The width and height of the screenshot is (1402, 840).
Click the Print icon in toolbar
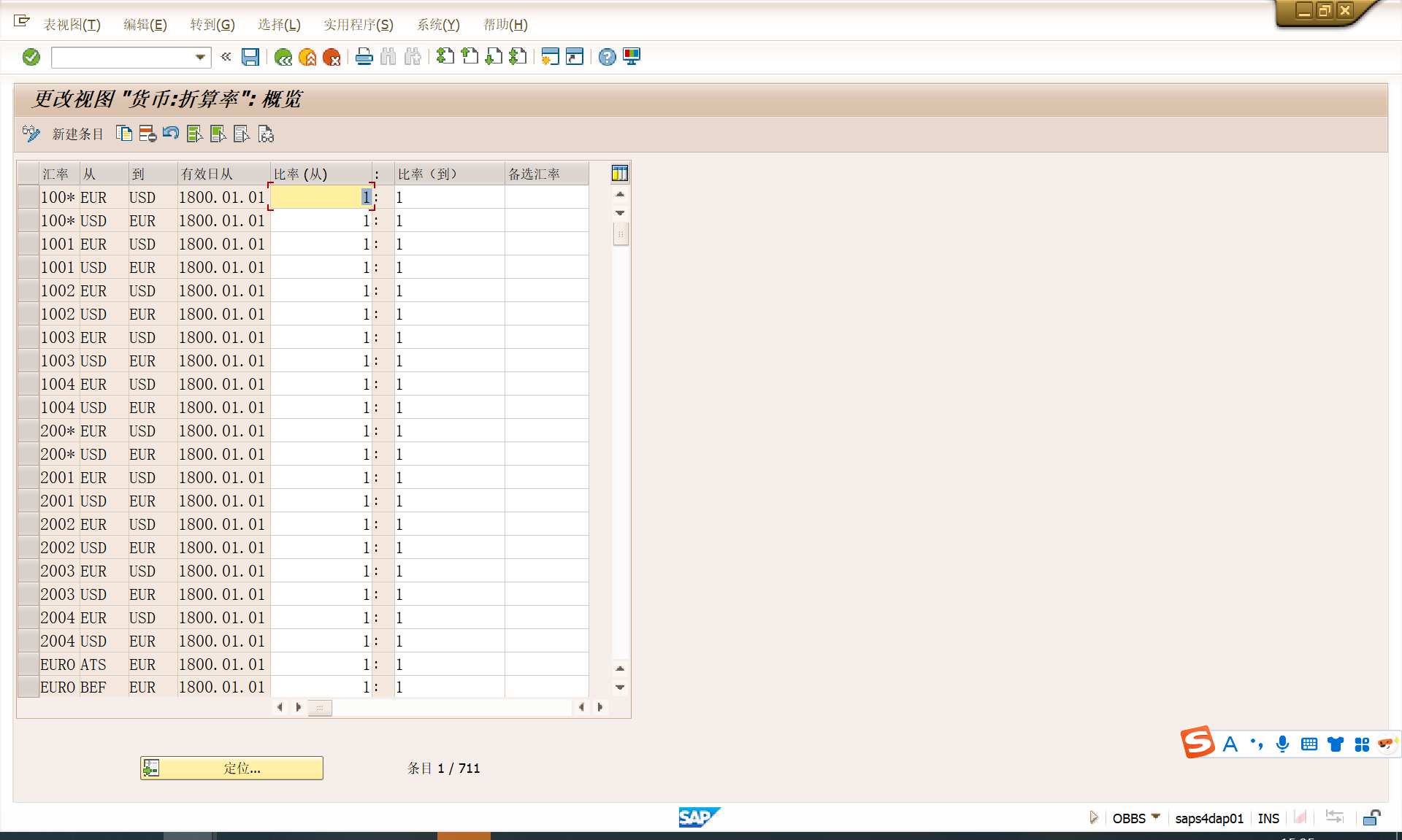point(364,57)
